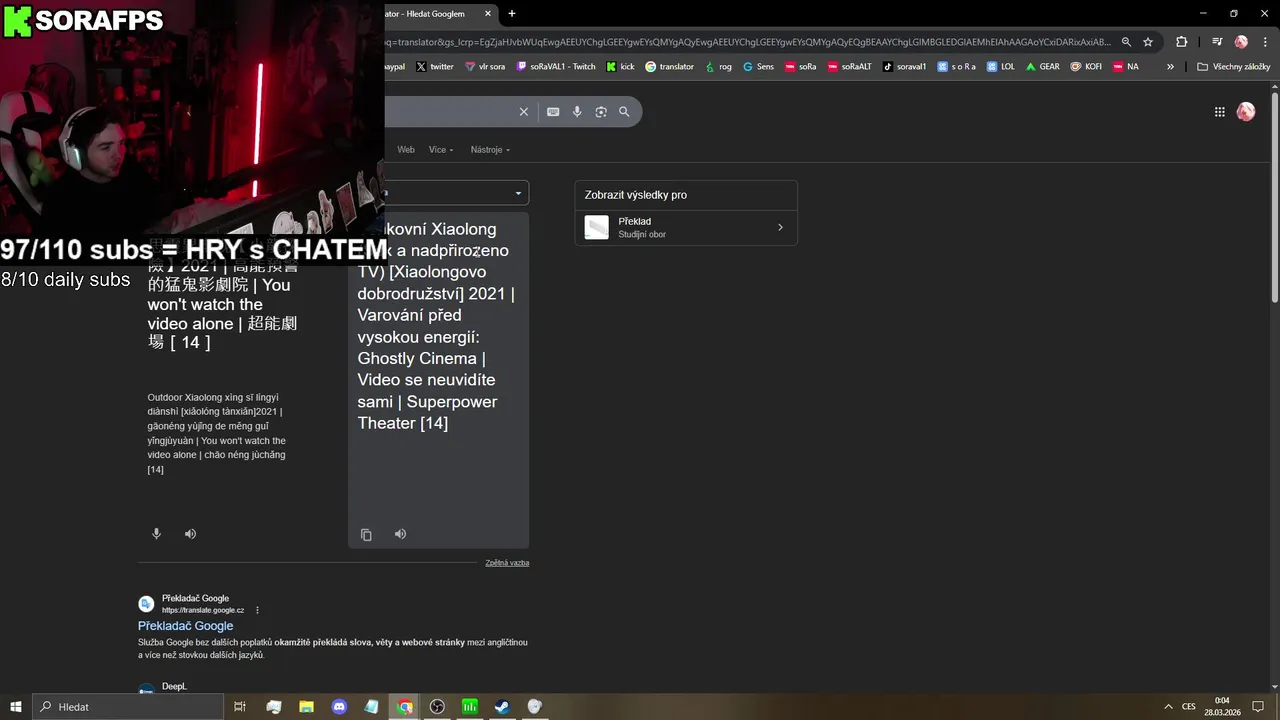Switch the CES keyboard language indicator
This screenshot has height=720, width=1280.
tap(1189, 707)
